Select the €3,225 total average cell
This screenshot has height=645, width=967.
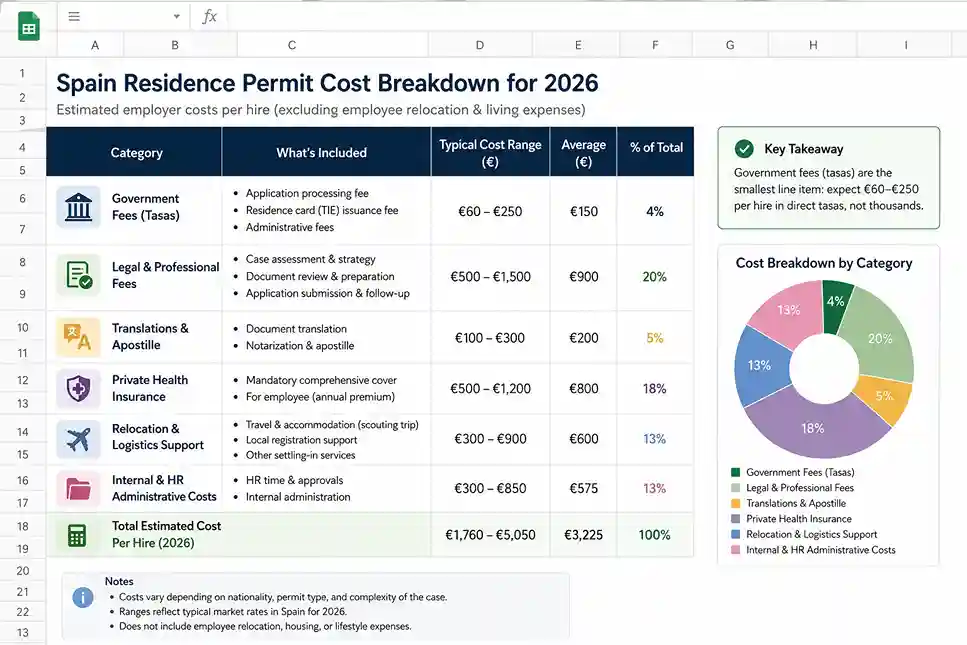(x=583, y=535)
